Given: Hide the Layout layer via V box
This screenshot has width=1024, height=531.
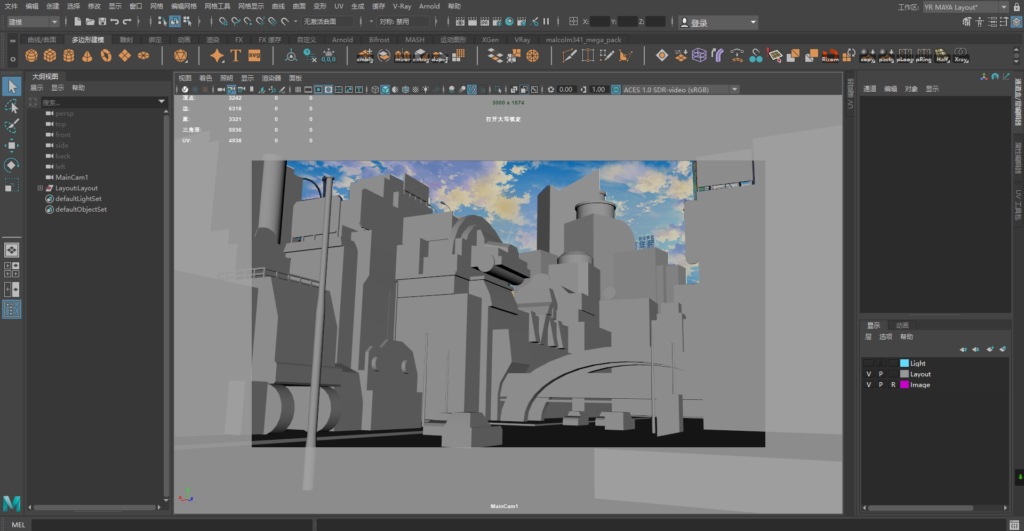Looking at the screenshot, I should click(x=868, y=374).
